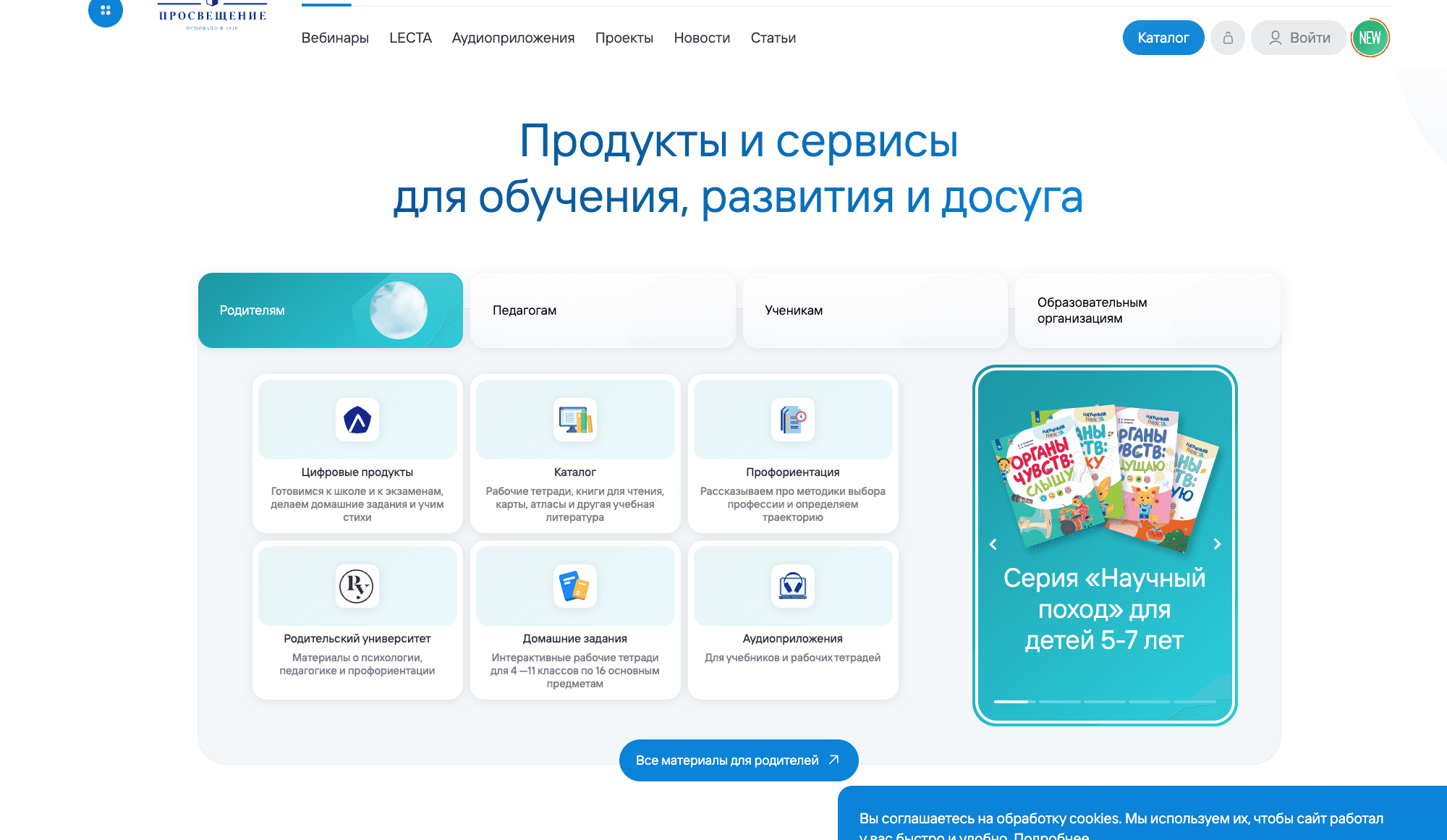The image size is (1447, 840).
Task: Jump to the second banner slide indicator
Action: (1059, 702)
